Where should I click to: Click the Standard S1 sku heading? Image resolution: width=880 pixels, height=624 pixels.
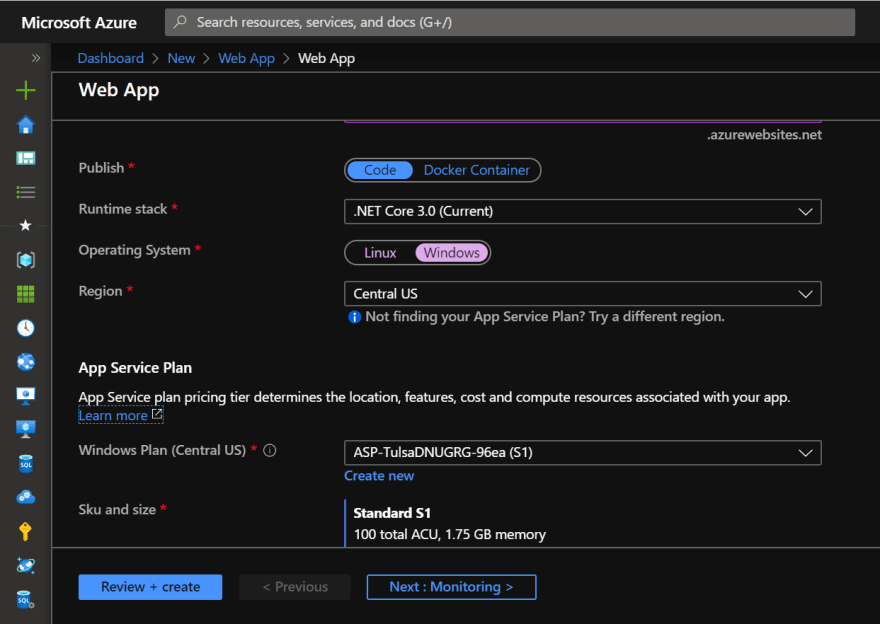click(392, 513)
